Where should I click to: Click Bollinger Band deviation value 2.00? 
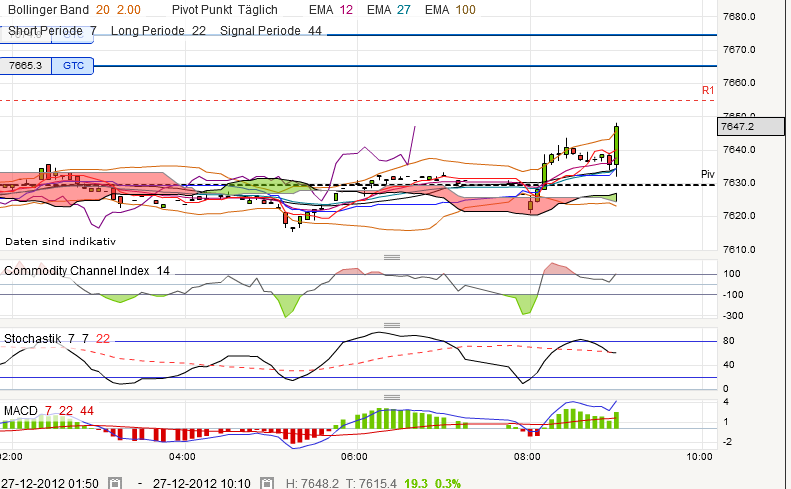click(129, 10)
